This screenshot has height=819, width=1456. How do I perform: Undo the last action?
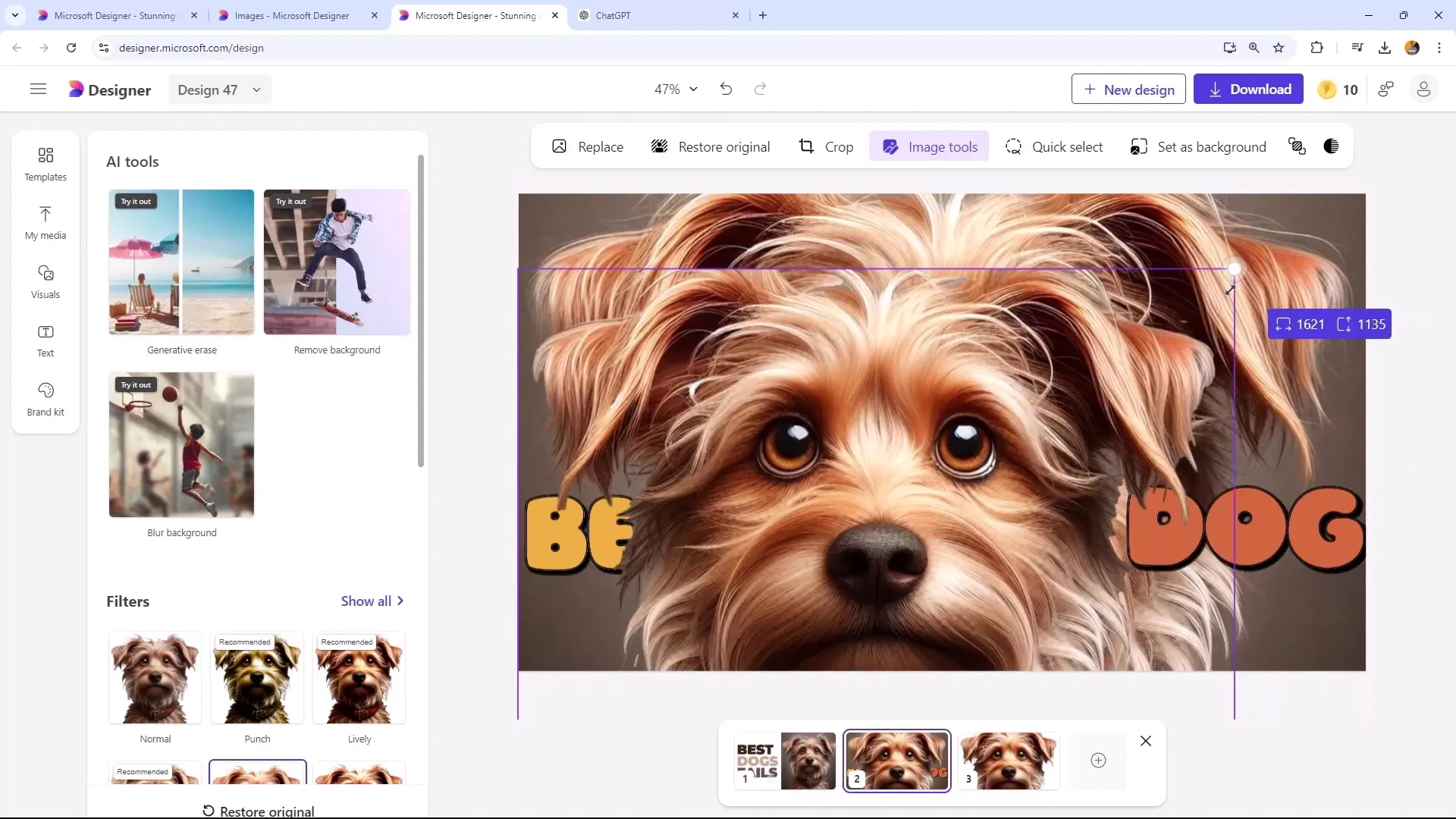(726, 89)
